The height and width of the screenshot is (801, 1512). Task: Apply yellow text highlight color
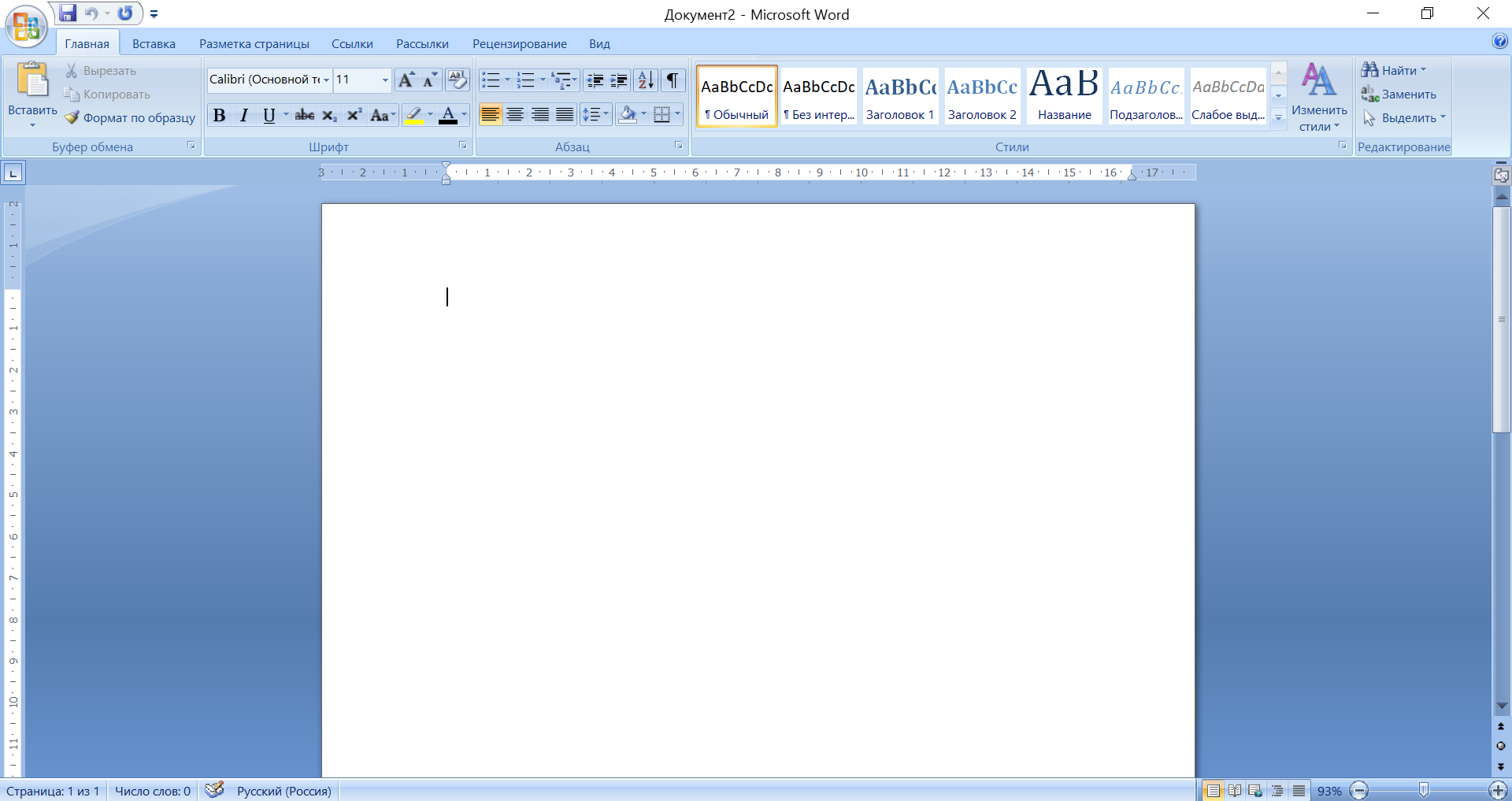tap(413, 115)
